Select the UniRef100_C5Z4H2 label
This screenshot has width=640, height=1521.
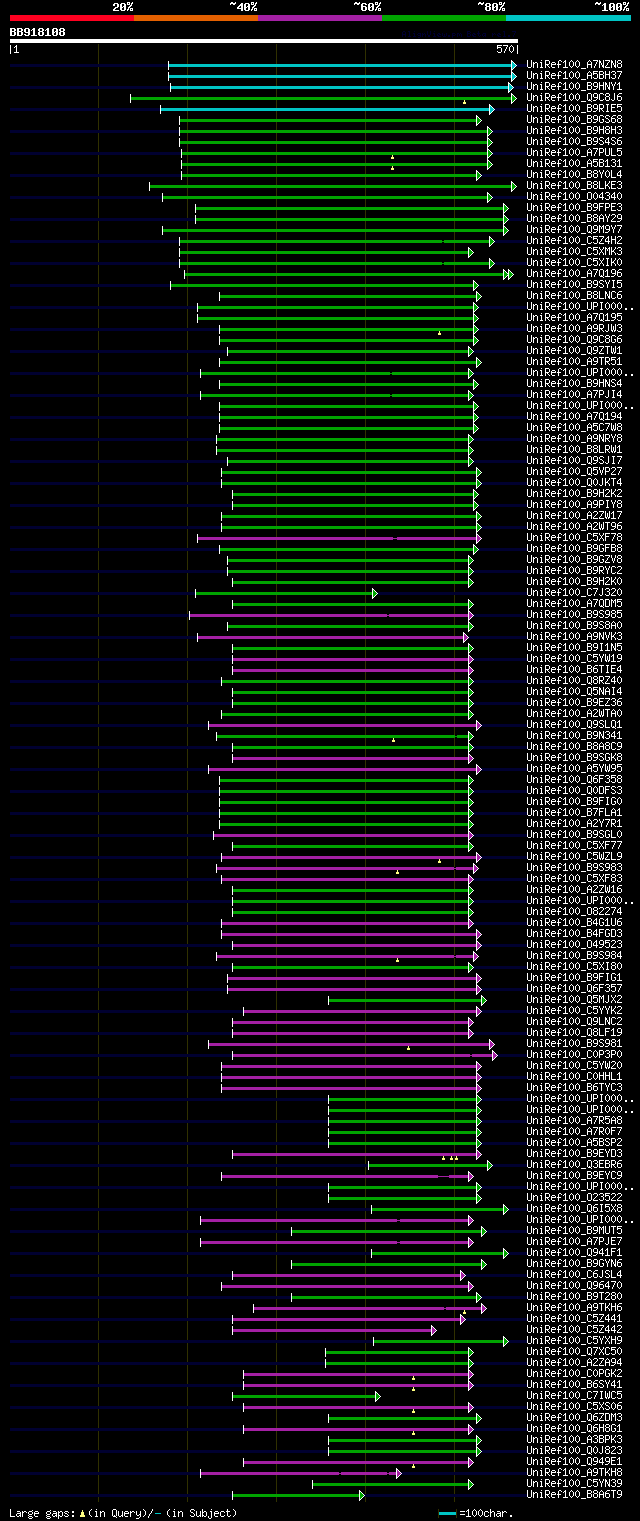pos(572,240)
